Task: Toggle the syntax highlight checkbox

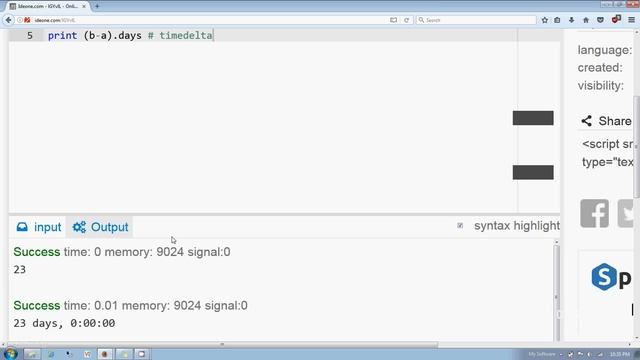Action: [460, 225]
